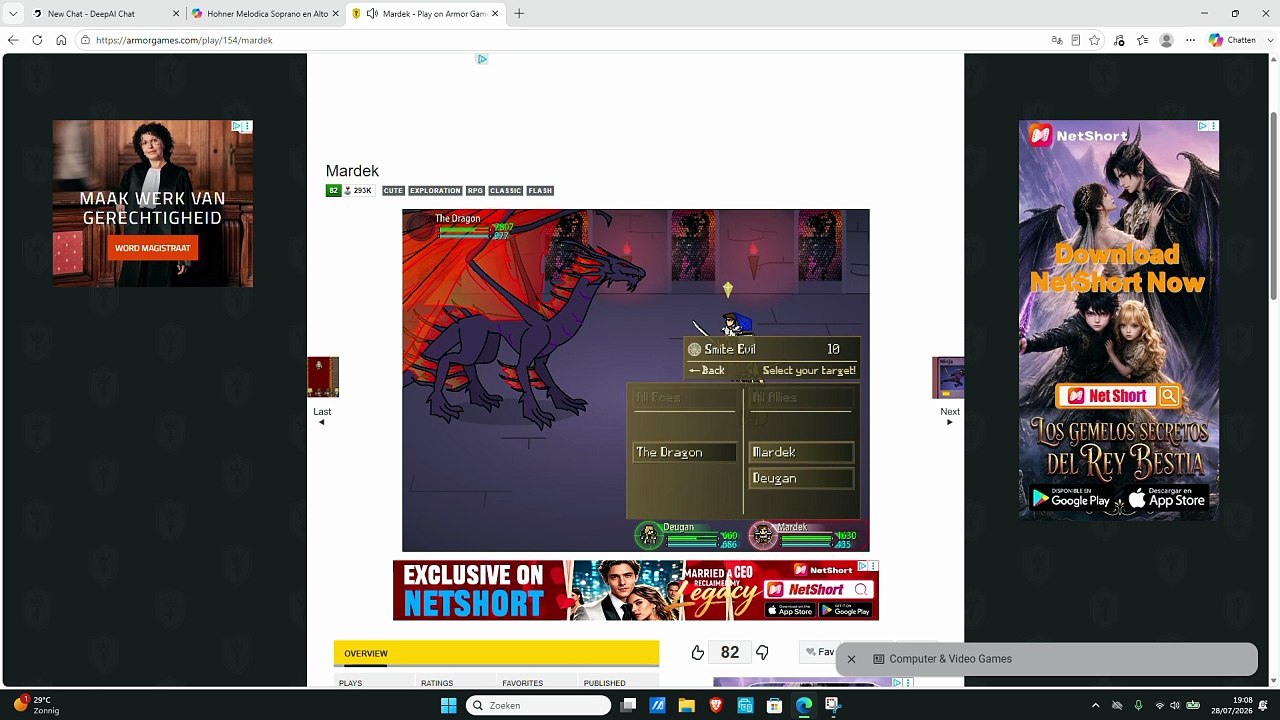Open the favorites list
This screenshot has width=1280, height=720.
(x=1142, y=40)
